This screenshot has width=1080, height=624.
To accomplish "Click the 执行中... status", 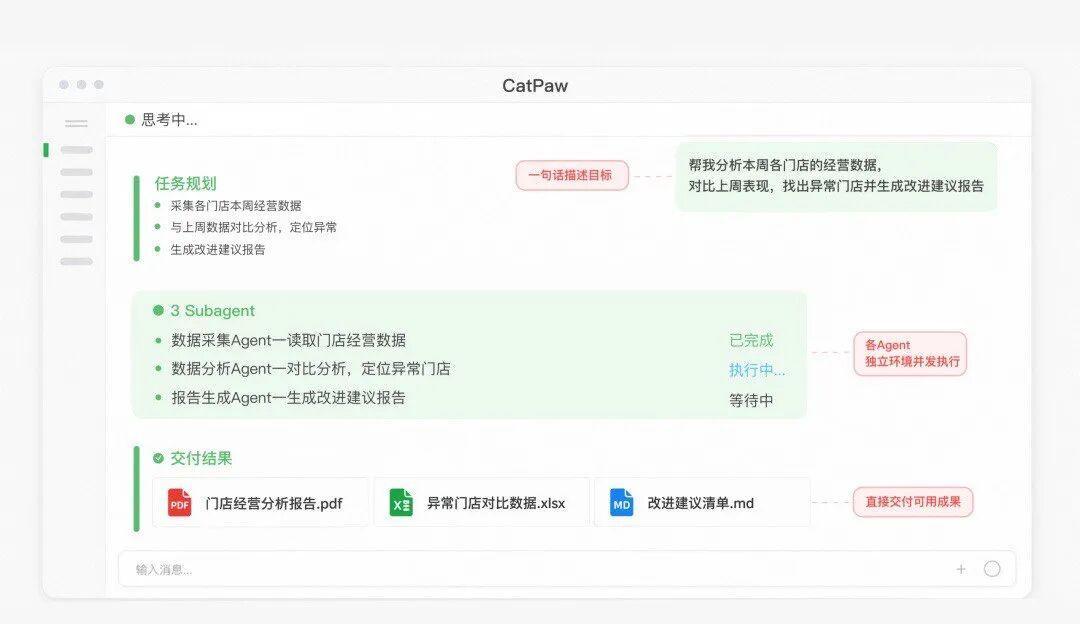I will (757, 371).
